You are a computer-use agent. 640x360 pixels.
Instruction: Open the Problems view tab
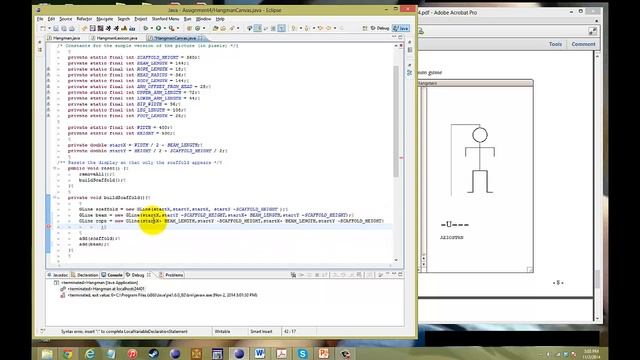(x=171, y=275)
